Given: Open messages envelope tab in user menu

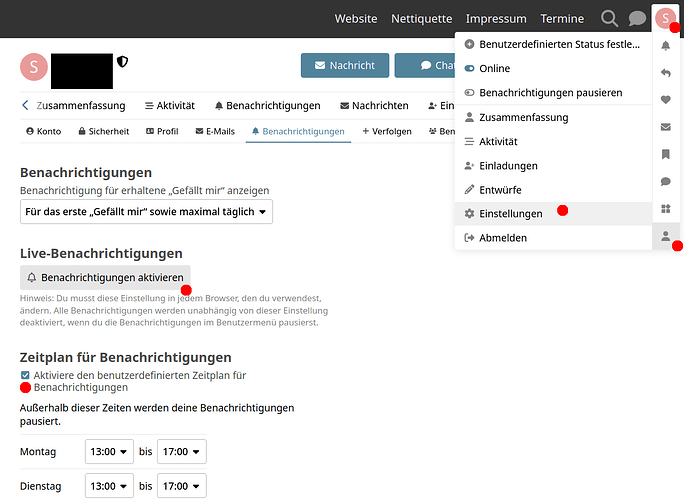Looking at the screenshot, I should point(666,127).
